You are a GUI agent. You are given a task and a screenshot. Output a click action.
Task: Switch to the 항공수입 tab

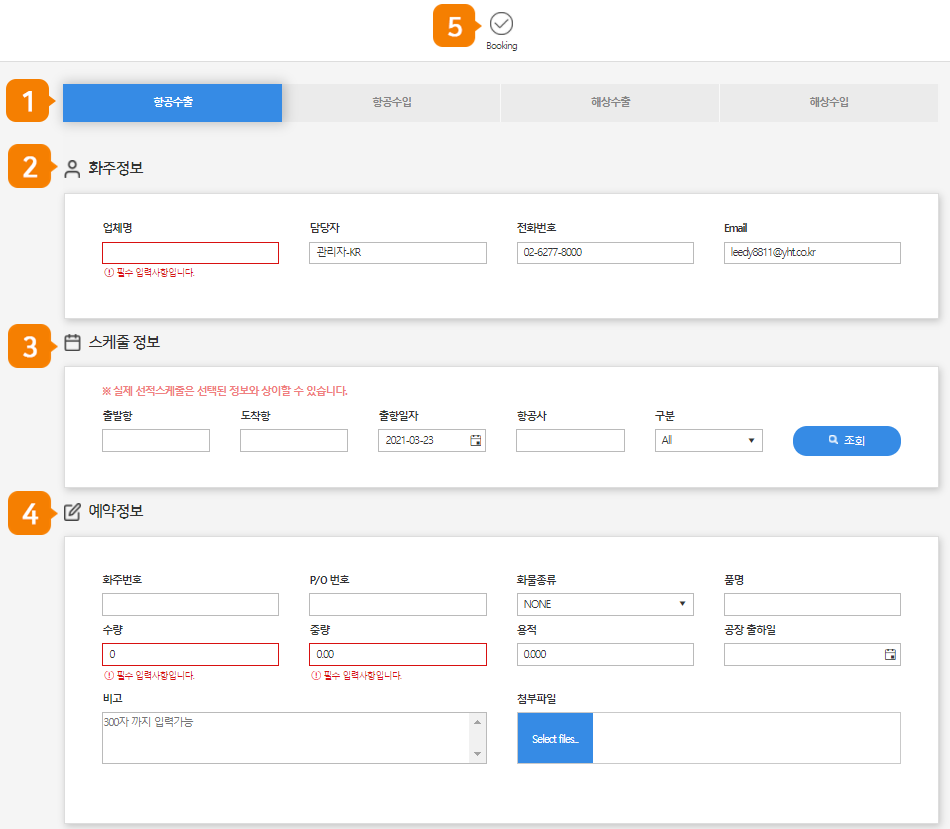point(391,102)
